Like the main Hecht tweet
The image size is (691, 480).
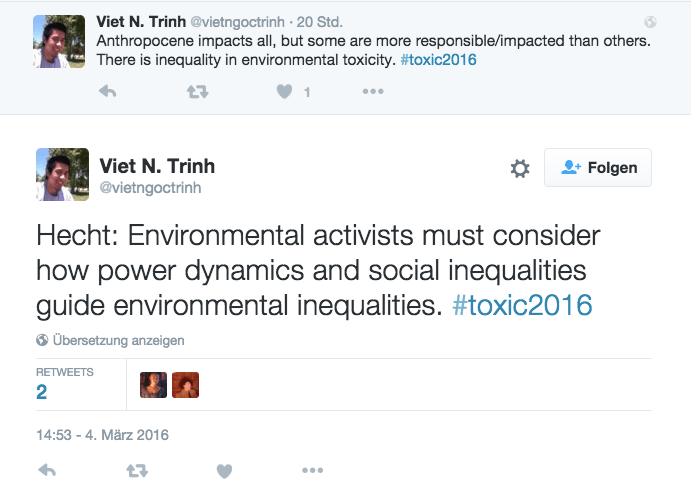click(225, 470)
